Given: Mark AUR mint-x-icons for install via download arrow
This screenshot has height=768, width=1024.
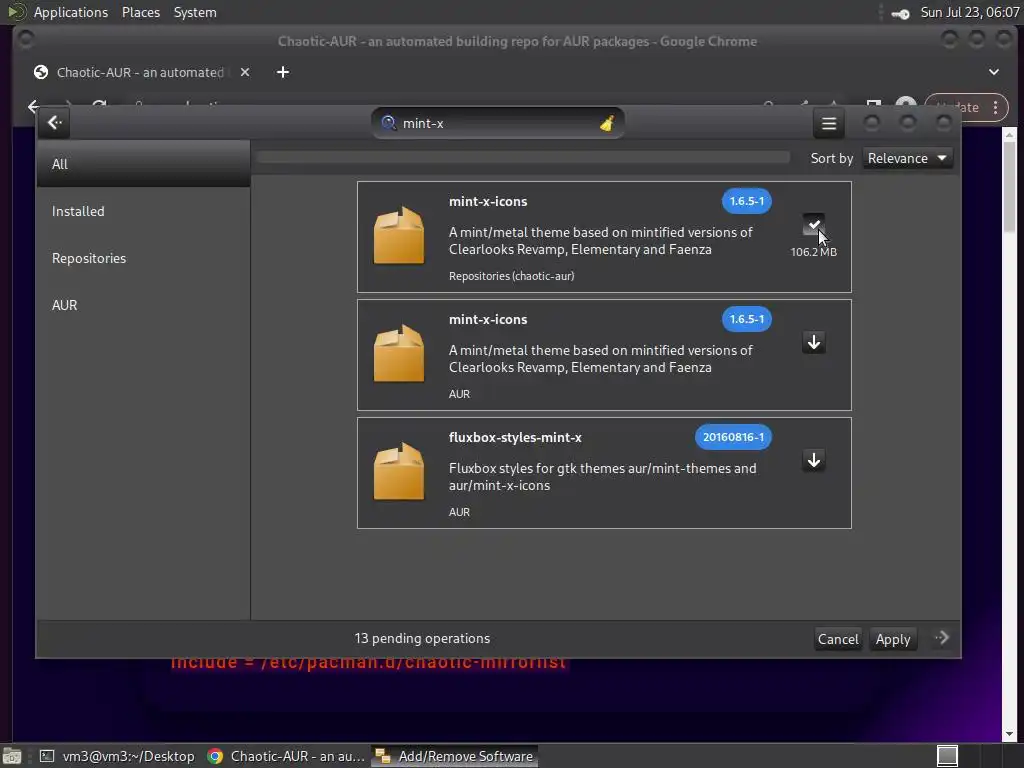Looking at the screenshot, I should pyautogui.click(x=814, y=342).
